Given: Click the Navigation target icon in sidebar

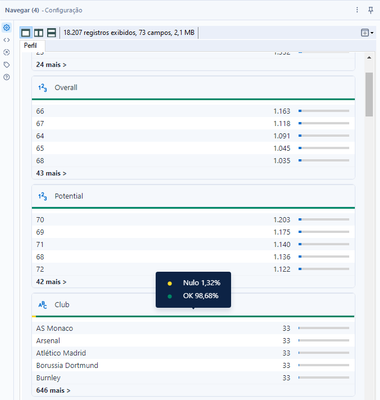Looking at the screenshot, I should click(x=6, y=52).
